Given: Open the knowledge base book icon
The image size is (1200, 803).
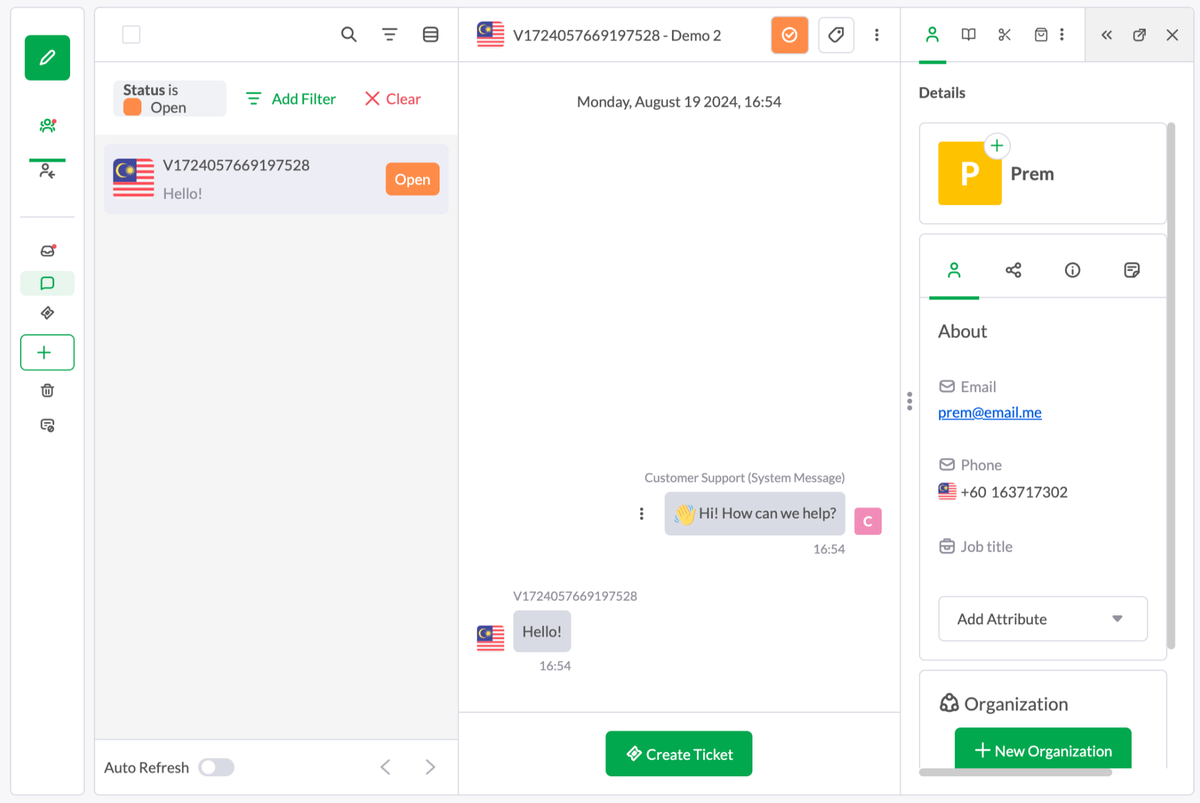Looking at the screenshot, I should point(968,35).
